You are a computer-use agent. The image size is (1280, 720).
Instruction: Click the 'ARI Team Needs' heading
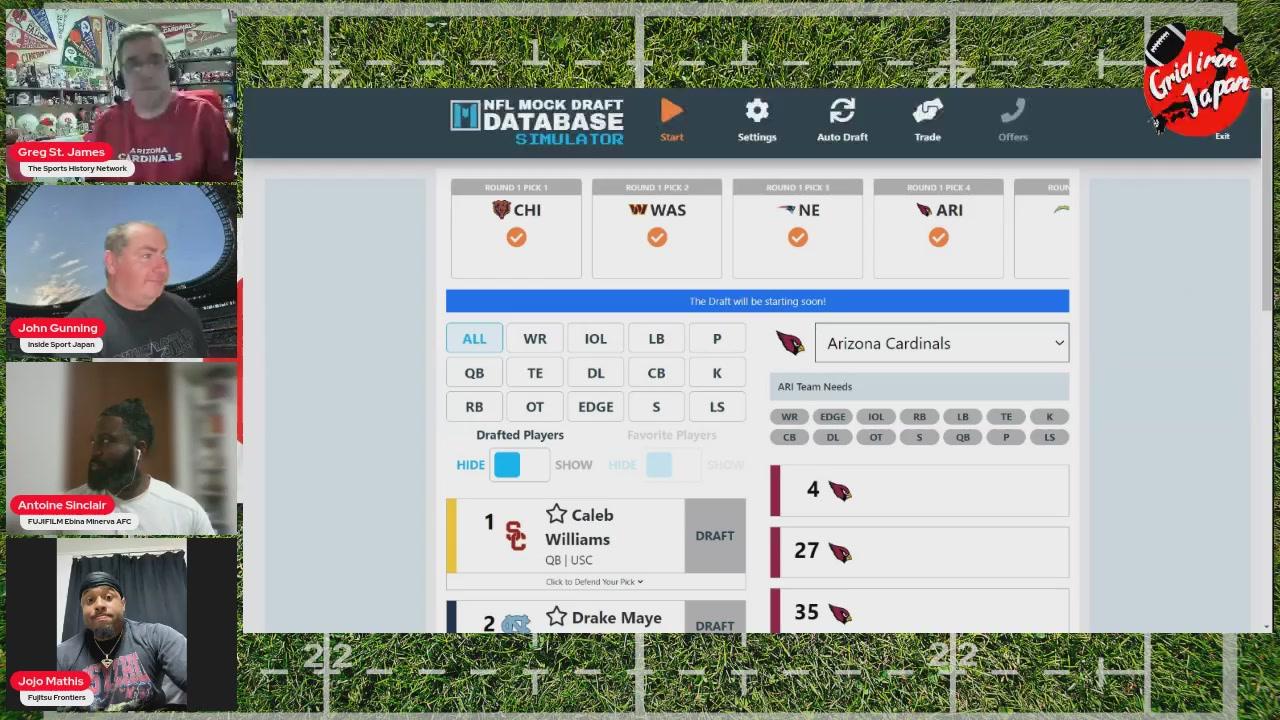(815, 387)
